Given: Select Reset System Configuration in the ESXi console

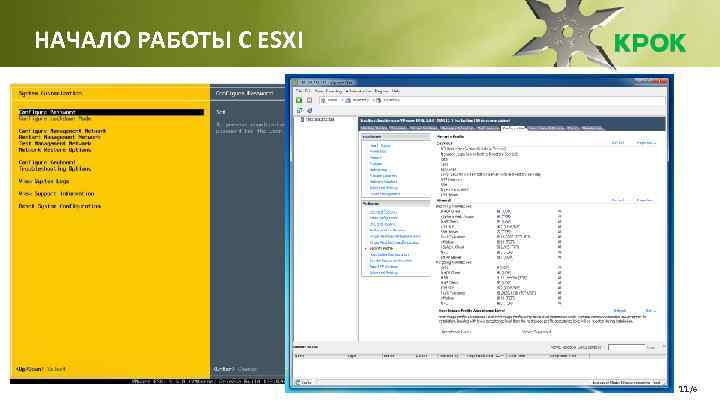Looking at the screenshot, I should point(60,206).
